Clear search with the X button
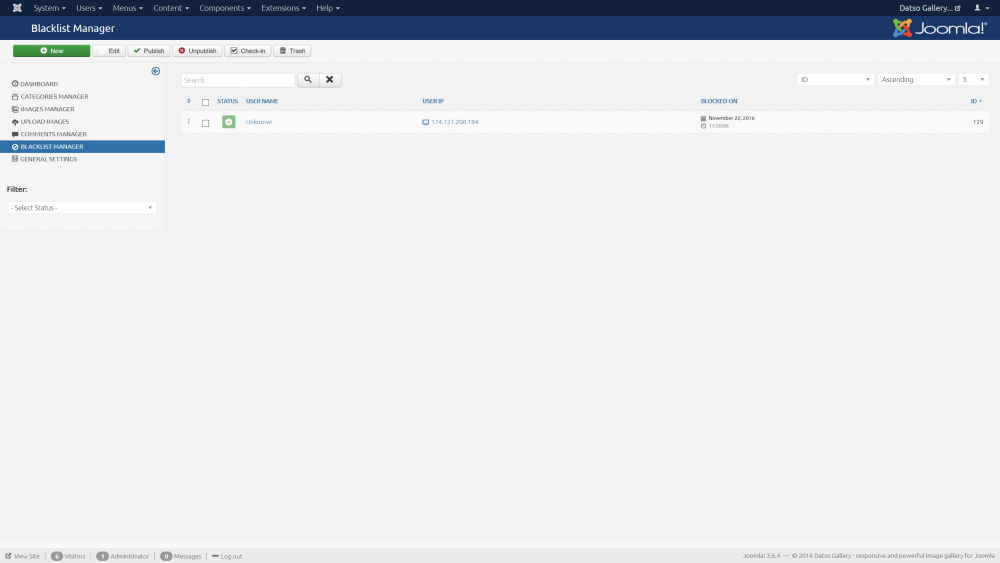Image resolution: width=1000 pixels, height=563 pixels. [x=330, y=80]
